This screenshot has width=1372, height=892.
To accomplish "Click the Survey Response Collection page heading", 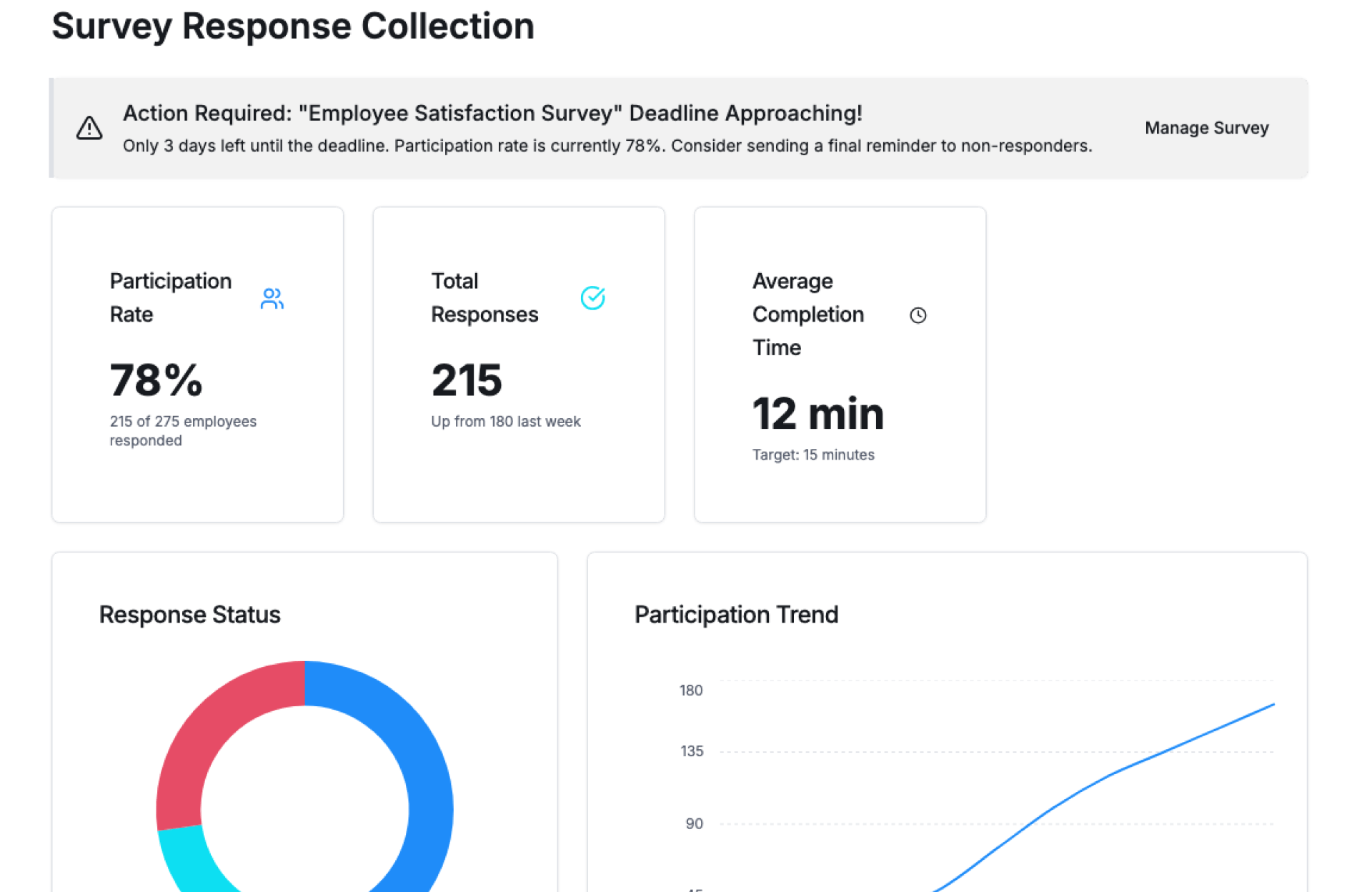I will pyautogui.click(x=293, y=26).
